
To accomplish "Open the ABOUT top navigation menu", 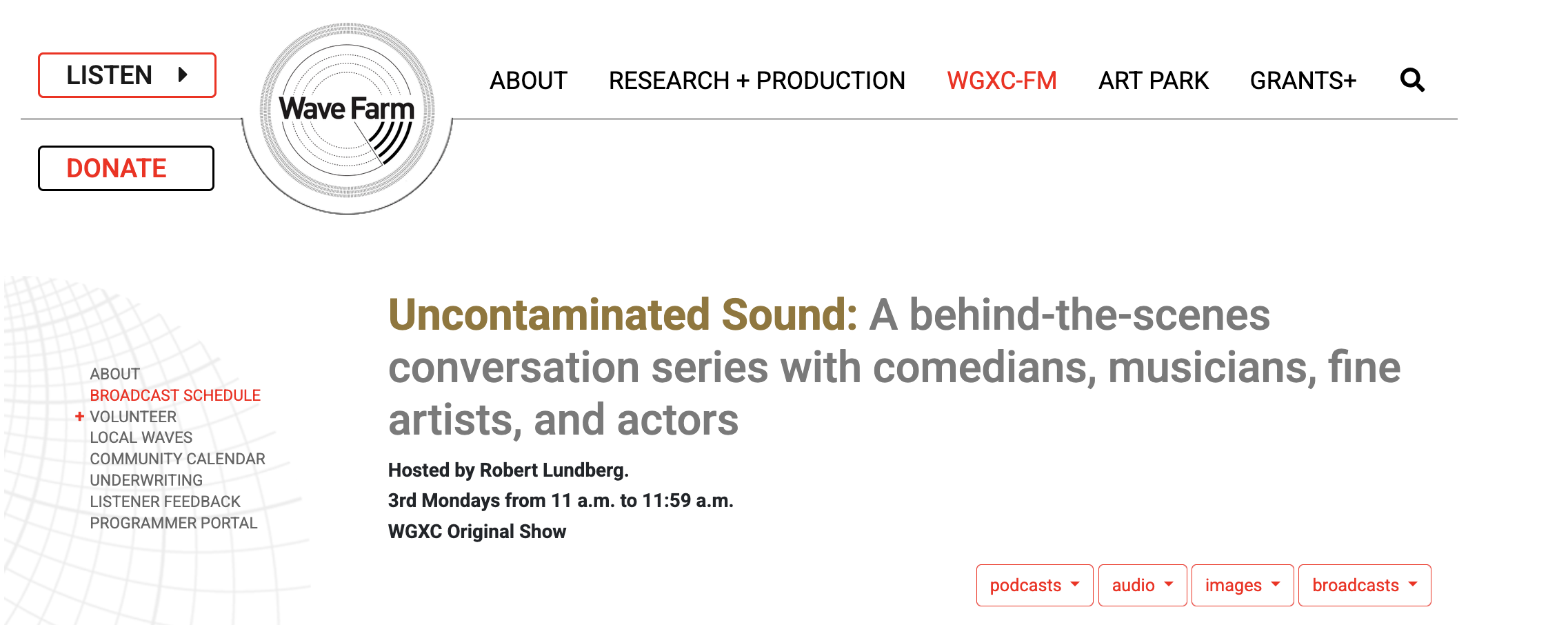I will (528, 81).
